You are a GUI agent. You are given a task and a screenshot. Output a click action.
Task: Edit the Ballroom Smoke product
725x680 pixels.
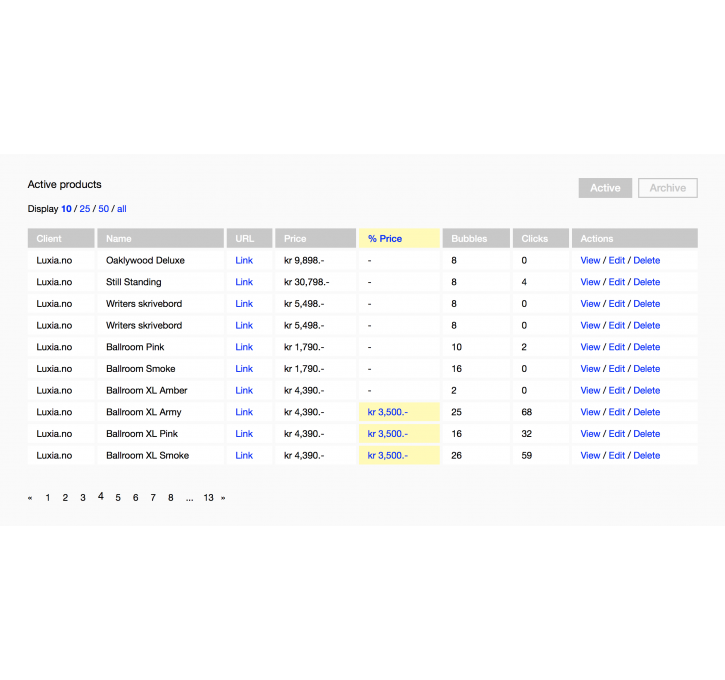pos(616,368)
